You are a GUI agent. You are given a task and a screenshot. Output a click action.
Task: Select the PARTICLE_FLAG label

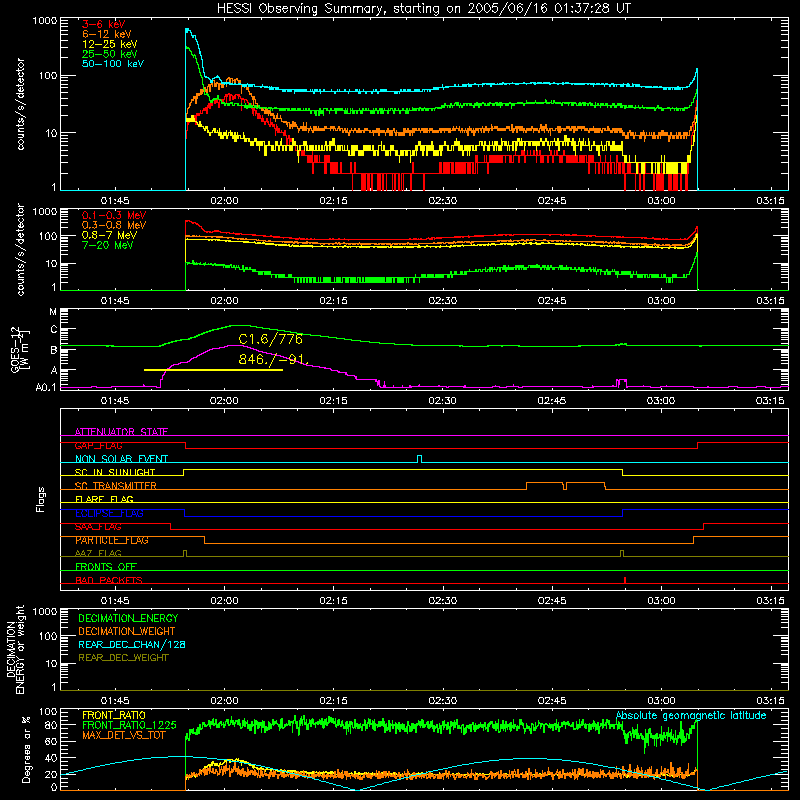(x=112, y=540)
